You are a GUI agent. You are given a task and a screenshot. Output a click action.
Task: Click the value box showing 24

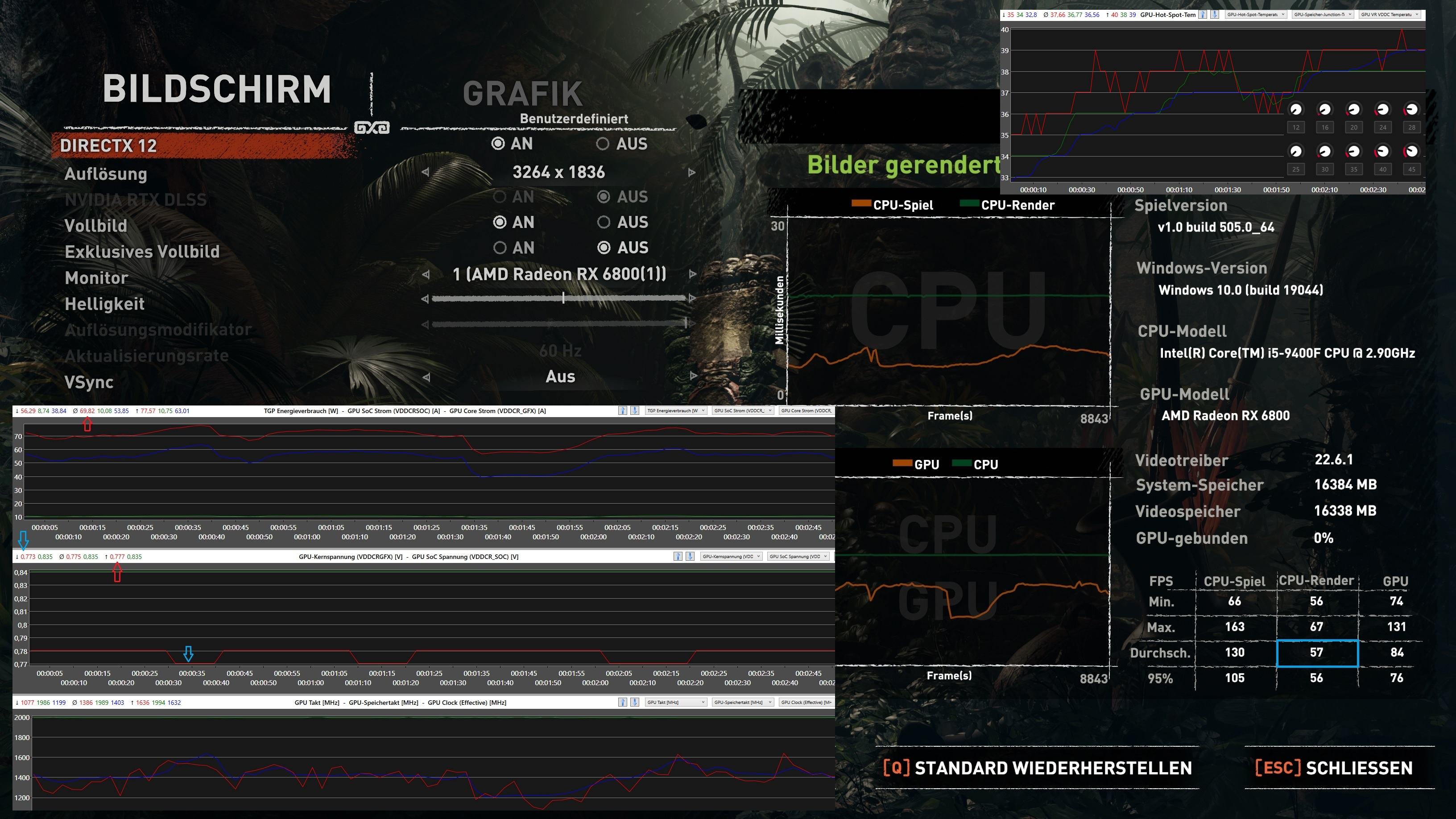click(x=1382, y=127)
